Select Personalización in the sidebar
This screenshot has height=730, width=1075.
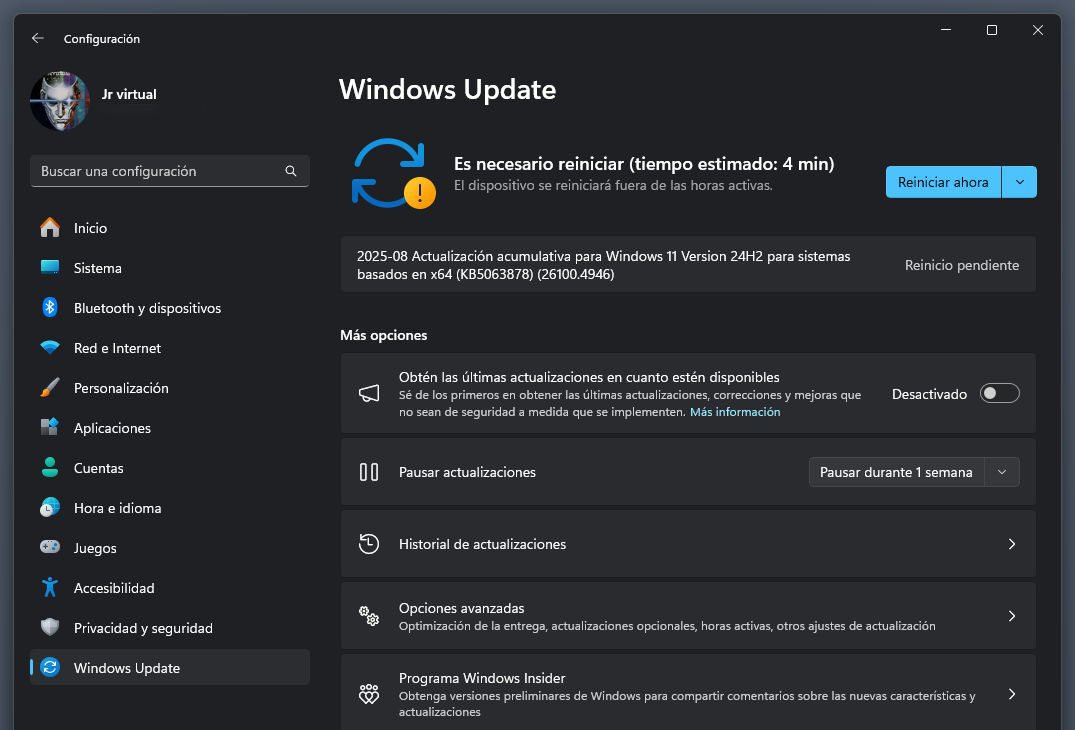[x=121, y=388]
